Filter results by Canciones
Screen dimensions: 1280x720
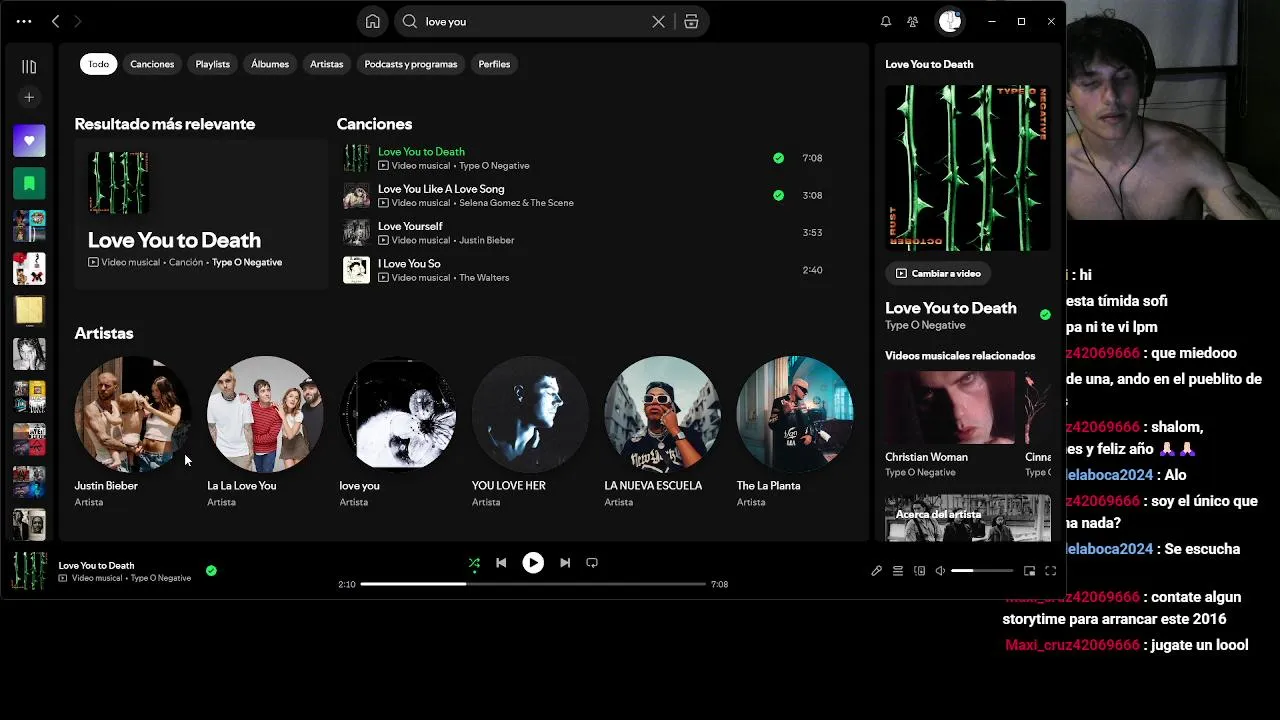click(x=152, y=64)
